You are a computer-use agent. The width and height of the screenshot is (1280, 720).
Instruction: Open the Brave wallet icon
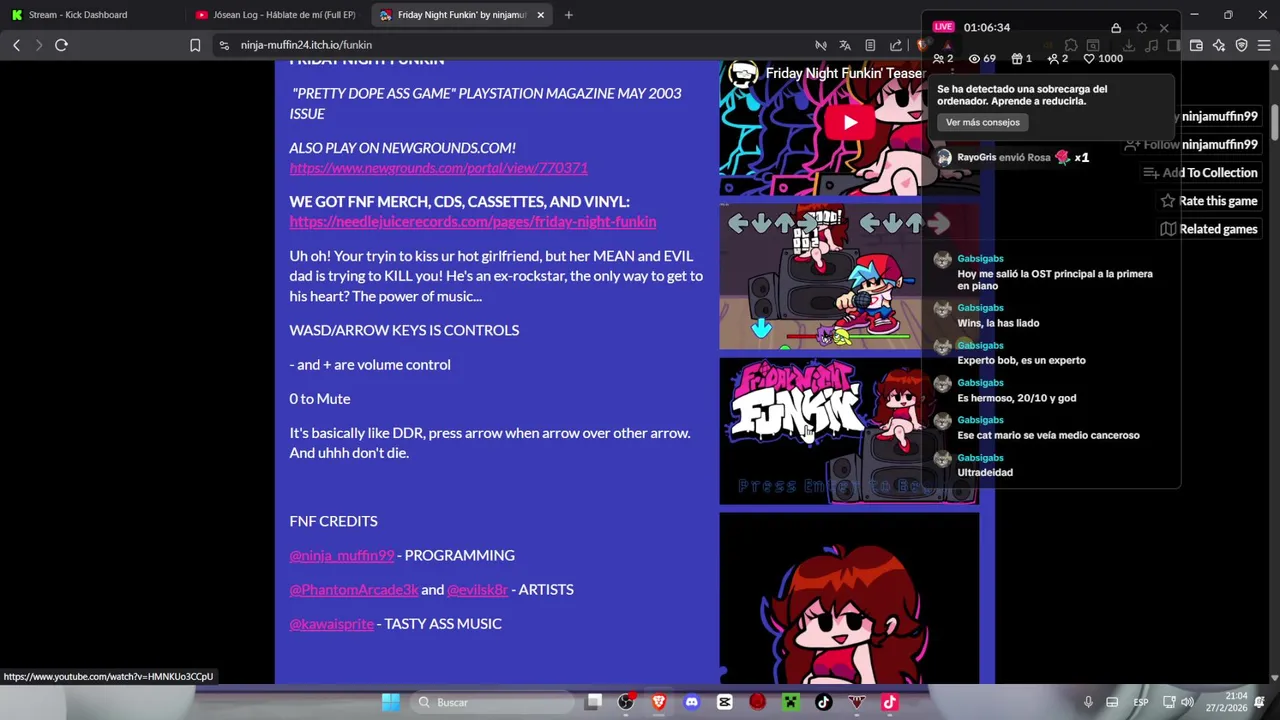pyautogui.click(x=1196, y=45)
